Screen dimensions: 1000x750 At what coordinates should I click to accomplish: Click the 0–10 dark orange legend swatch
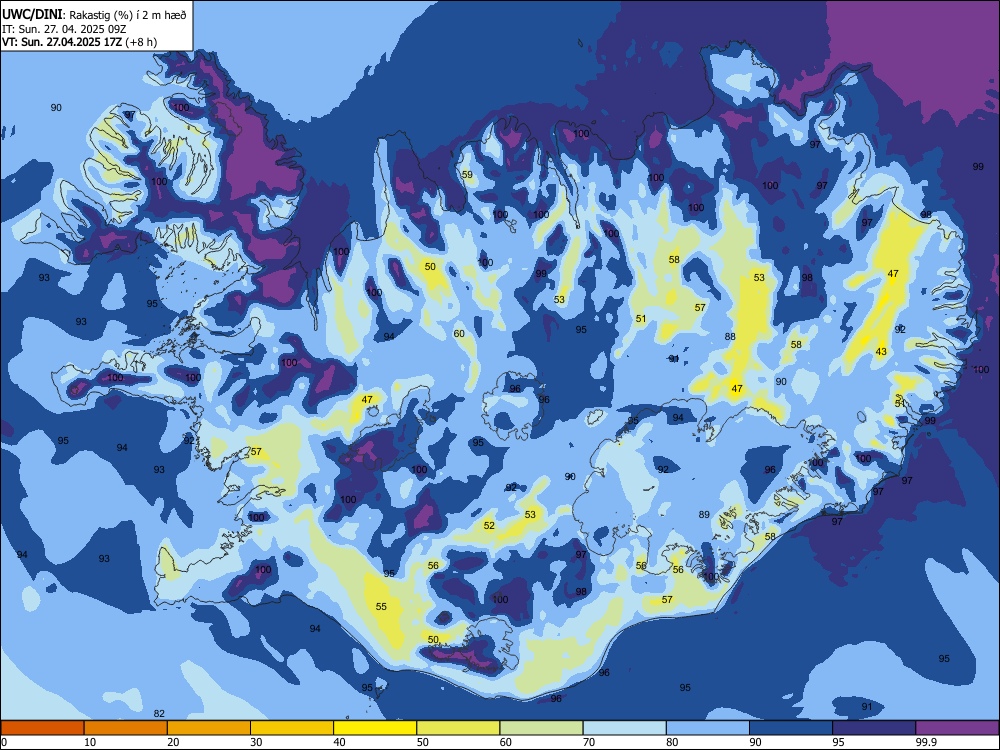[42, 728]
